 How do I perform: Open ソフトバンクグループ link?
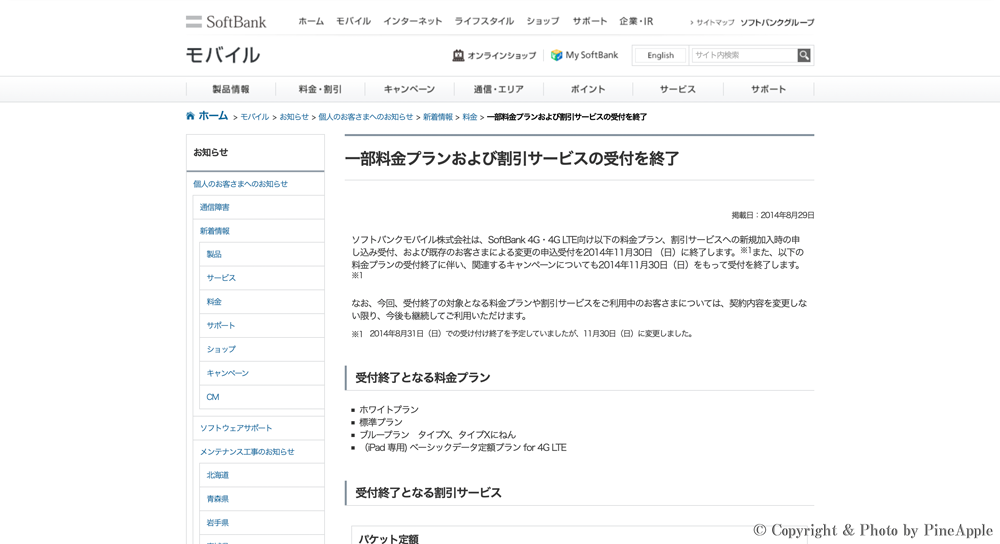click(777, 22)
